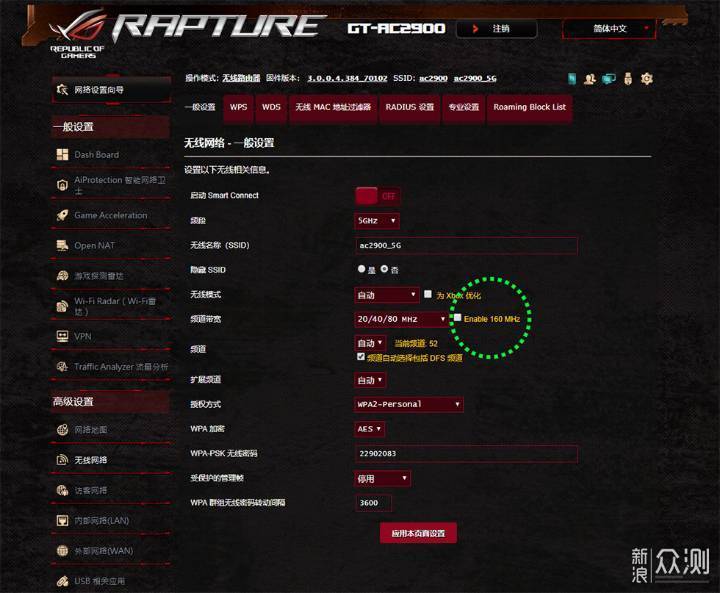Viewport: 720px width, 593px height.
Task: Click the ac2900_5G SSID link in header
Action: coord(475,79)
